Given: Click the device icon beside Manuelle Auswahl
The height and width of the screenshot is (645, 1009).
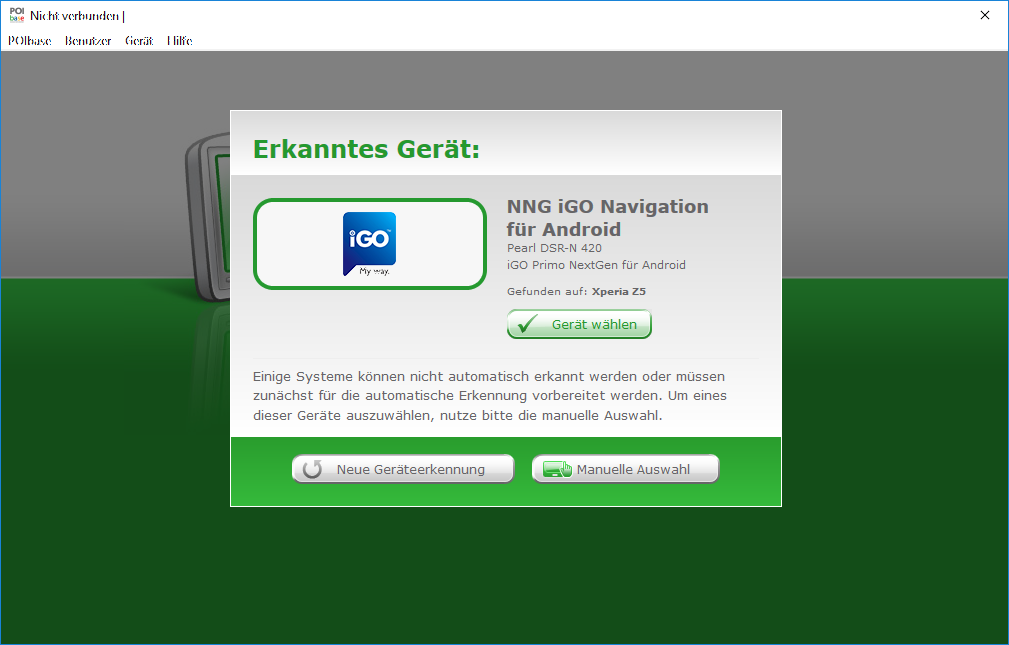Looking at the screenshot, I should pos(557,470).
